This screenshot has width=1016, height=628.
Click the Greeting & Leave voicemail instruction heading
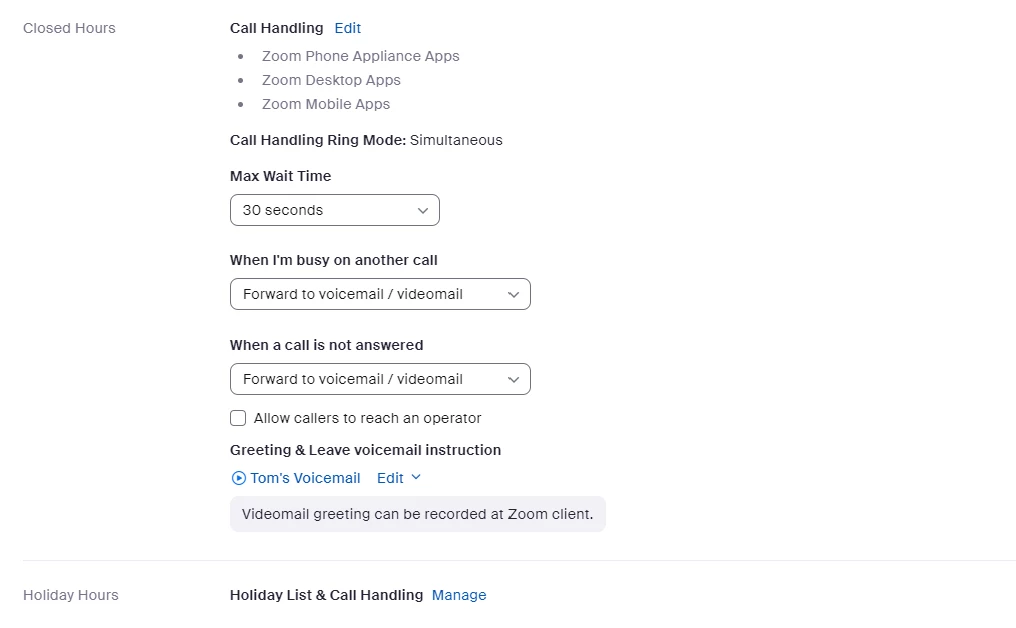point(365,450)
